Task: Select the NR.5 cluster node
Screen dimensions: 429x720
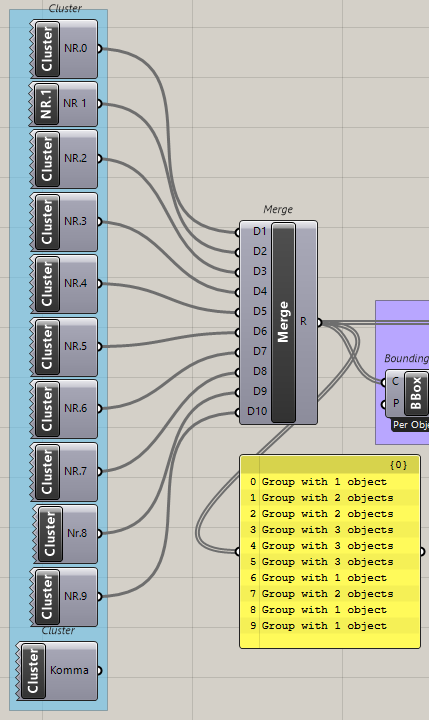Action: click(64, 347)
